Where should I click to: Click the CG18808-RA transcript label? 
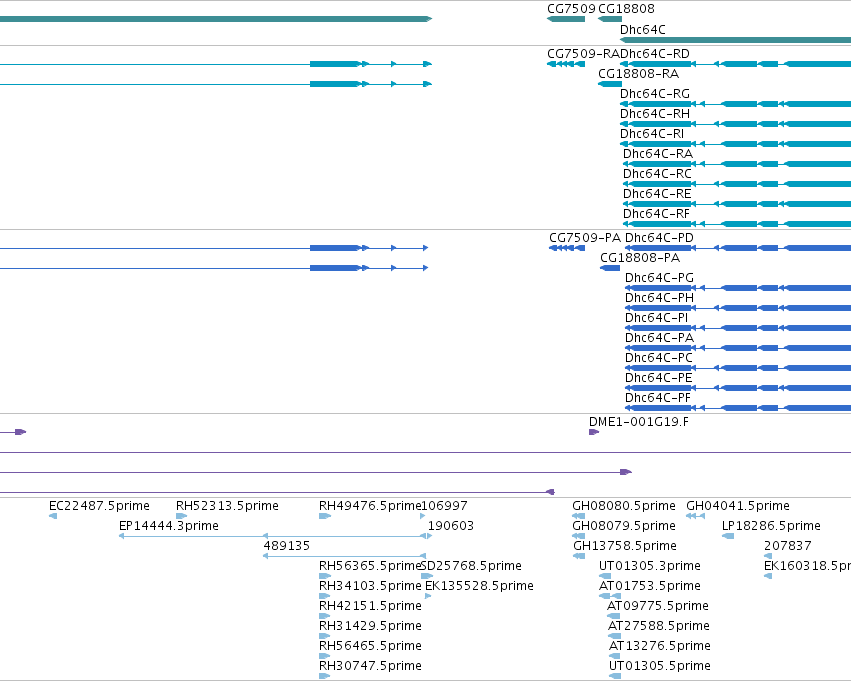coord(638,74)
